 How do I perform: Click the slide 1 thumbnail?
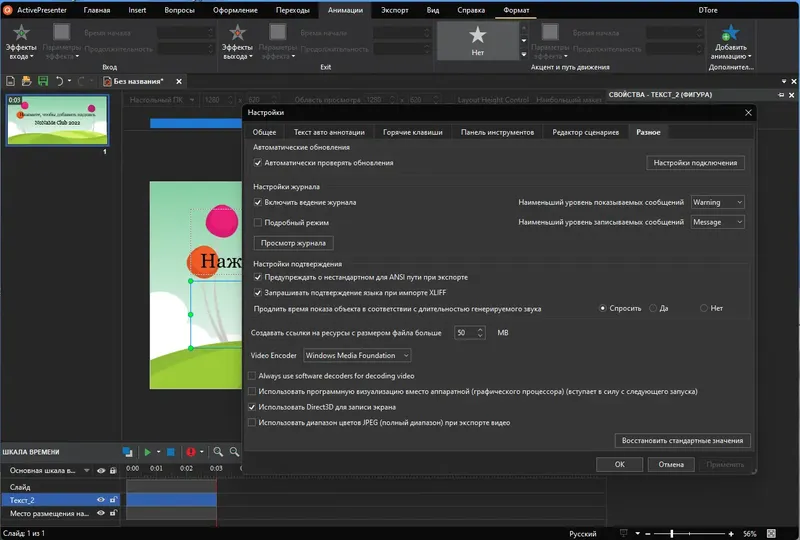pyautogui.click(x=56, y=121)
